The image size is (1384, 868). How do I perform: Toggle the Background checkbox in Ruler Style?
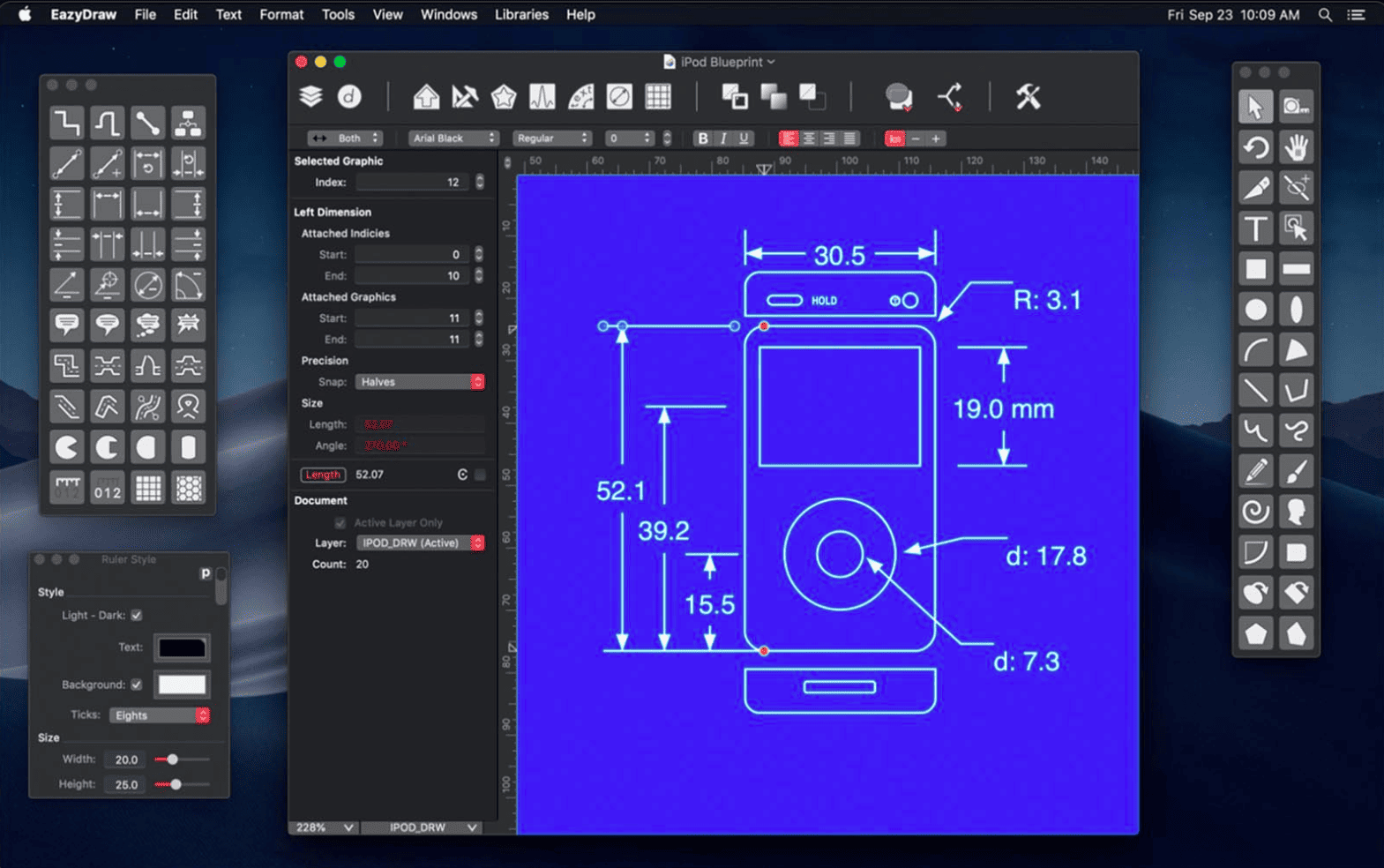pos(137,685)
